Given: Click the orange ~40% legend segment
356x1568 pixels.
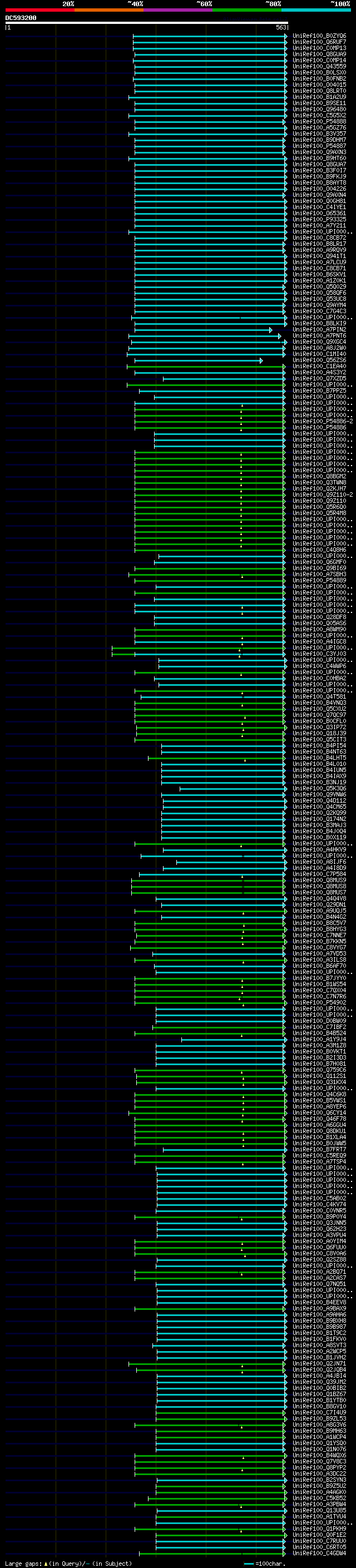Looking at the screenshot, I should pyautogui.click(x=109, y=10).
